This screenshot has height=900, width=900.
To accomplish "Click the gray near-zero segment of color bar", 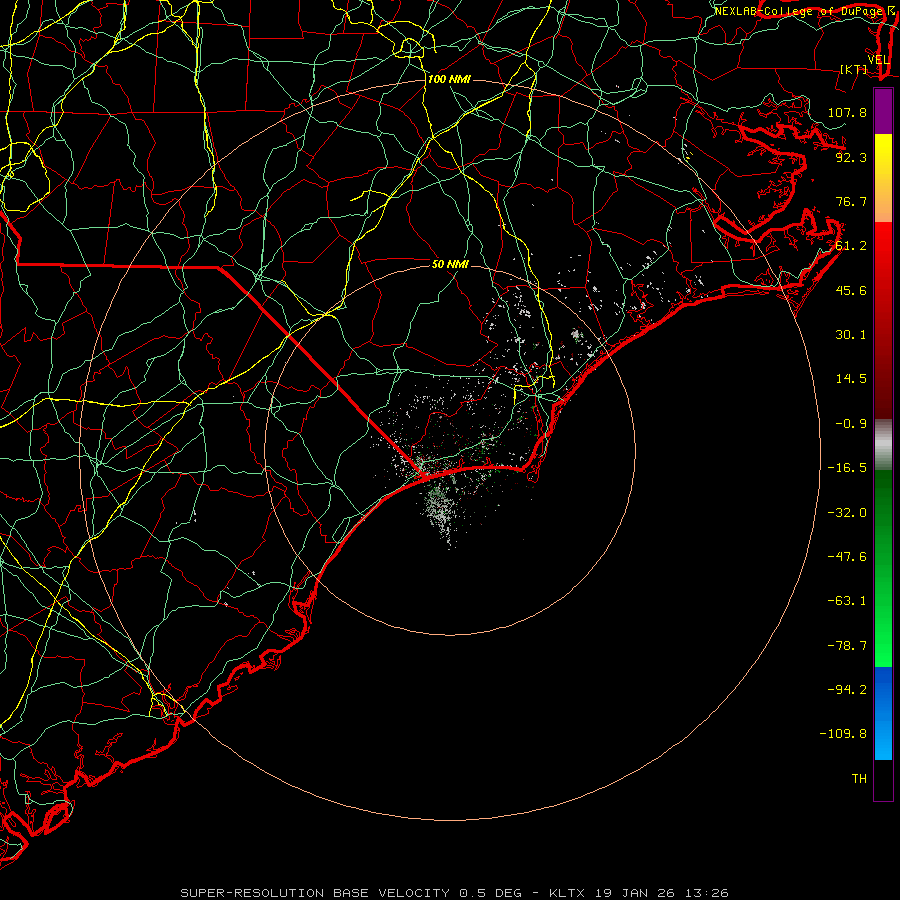I will point(883,445).
